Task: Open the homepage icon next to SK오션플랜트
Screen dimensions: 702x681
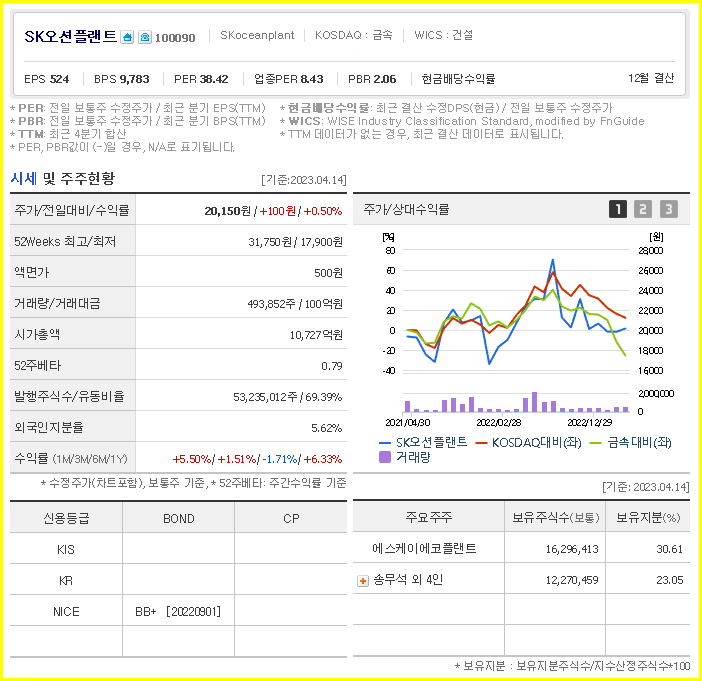Action: point(128,37)
